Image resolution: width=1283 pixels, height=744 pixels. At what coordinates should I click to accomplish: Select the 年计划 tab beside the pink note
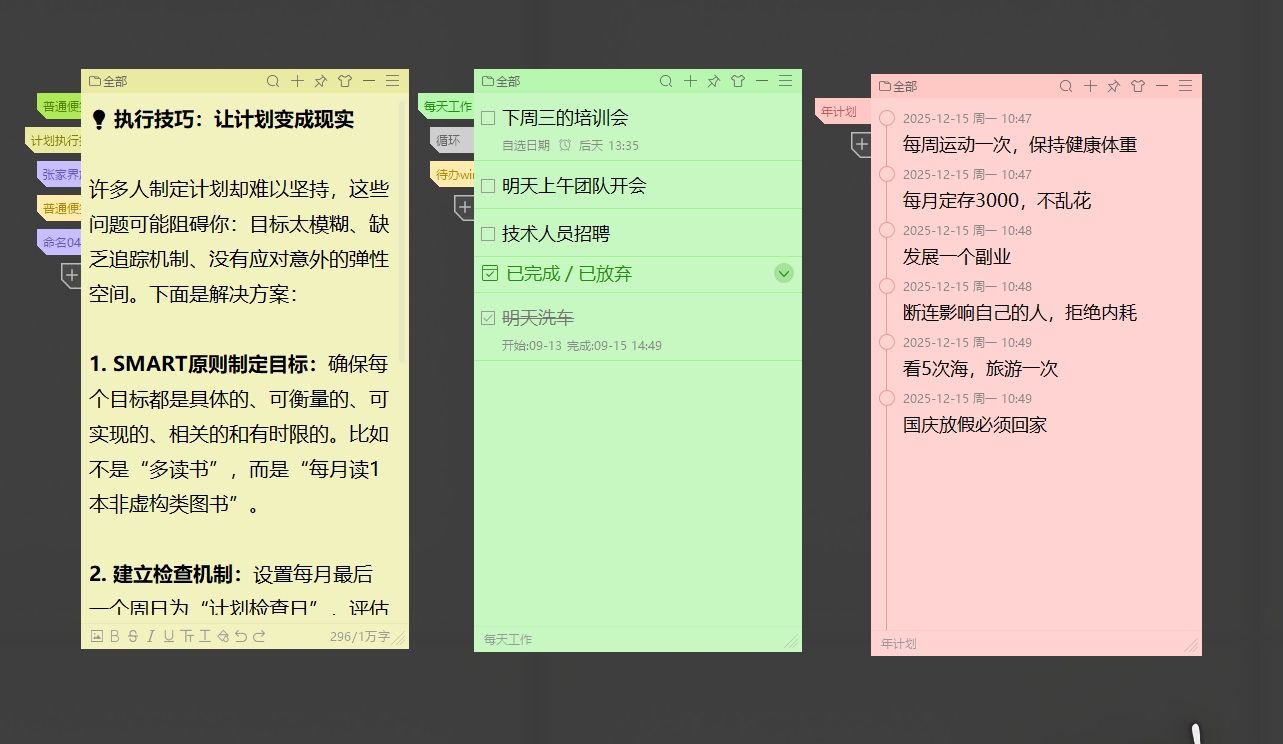[839, 112]
